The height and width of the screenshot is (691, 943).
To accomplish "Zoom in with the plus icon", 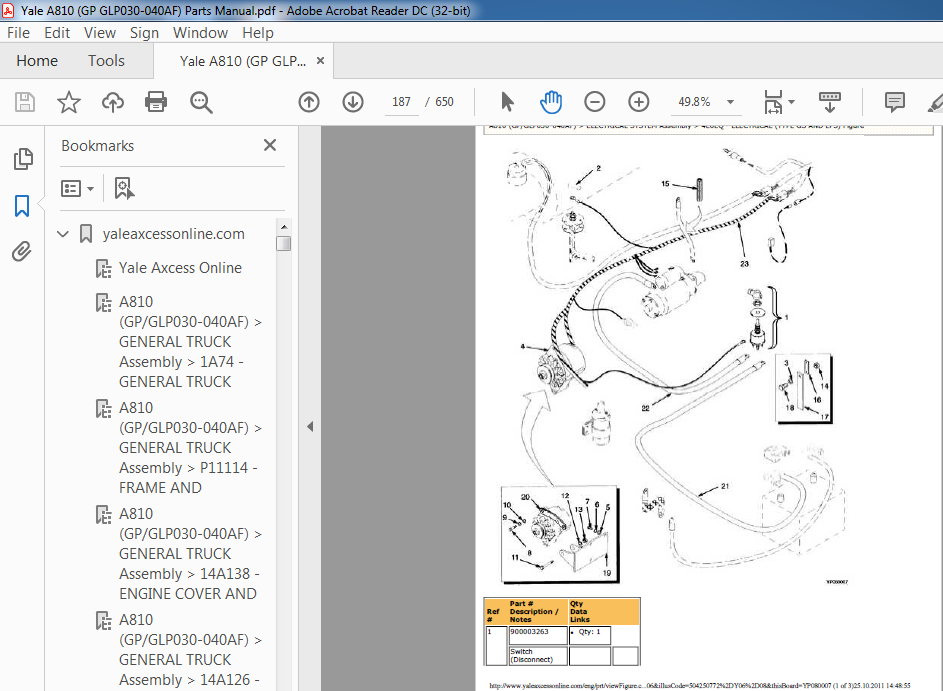I will [x=639, y=102].
